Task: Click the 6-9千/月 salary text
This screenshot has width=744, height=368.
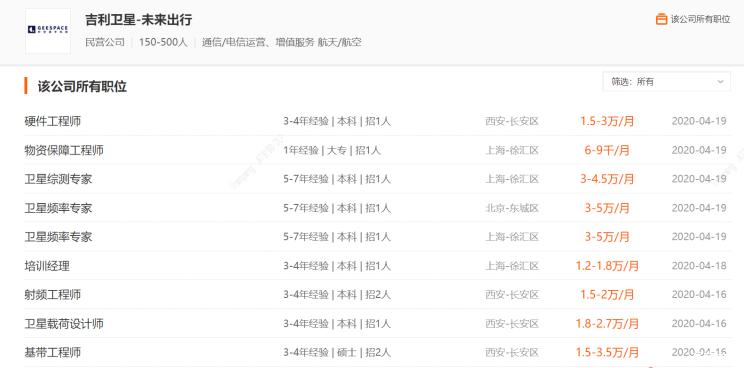Action: click(x=607, y=151)
